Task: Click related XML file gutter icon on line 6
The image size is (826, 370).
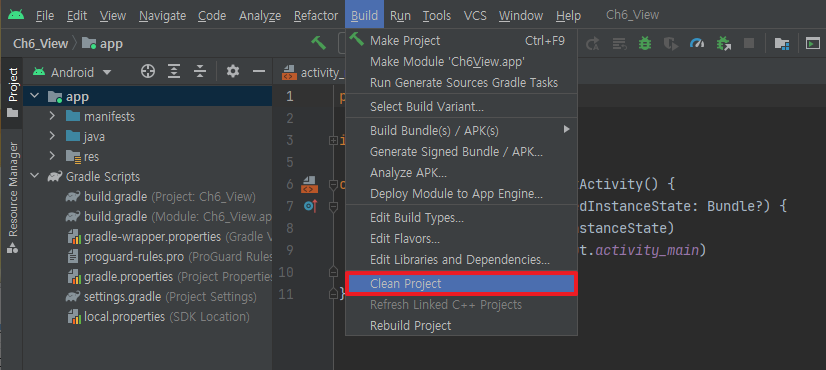Action: pyautogui.click(x=309, y=184)
